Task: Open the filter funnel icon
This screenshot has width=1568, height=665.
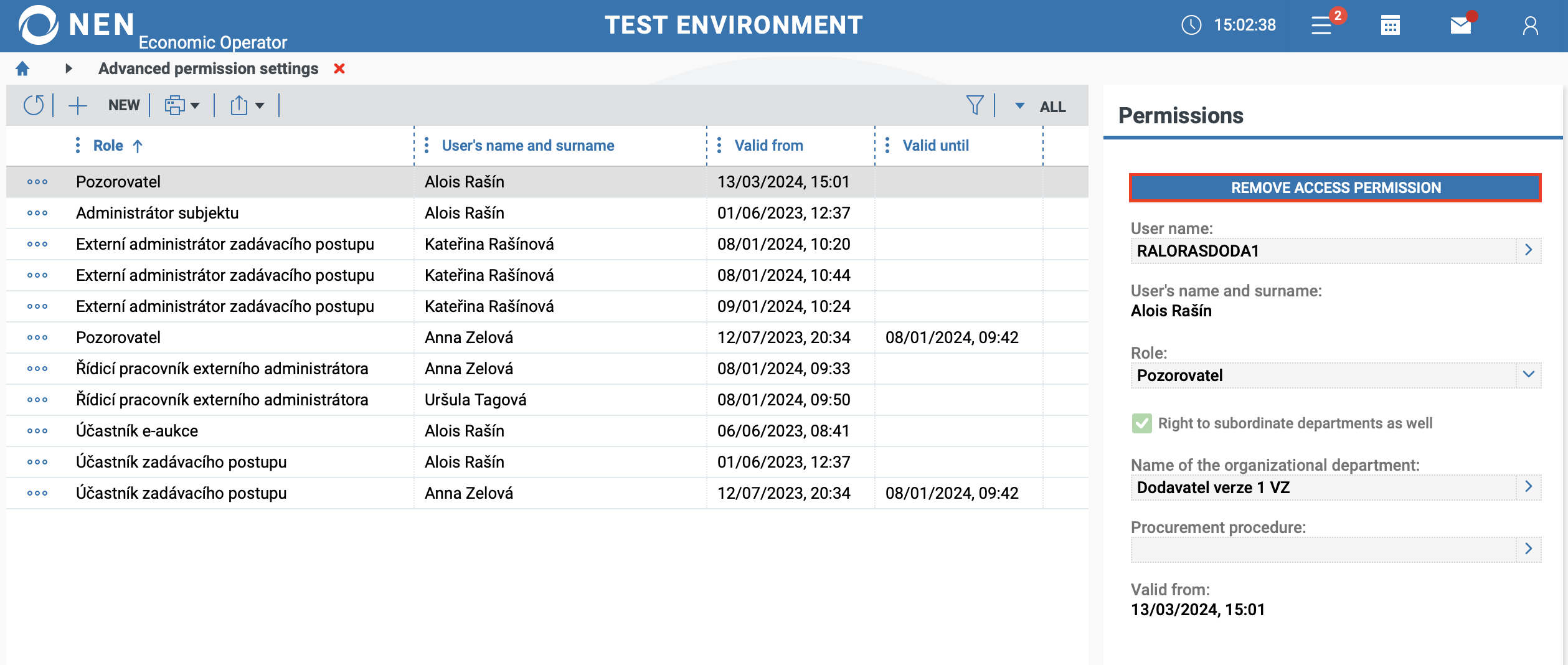Action: 975,105
